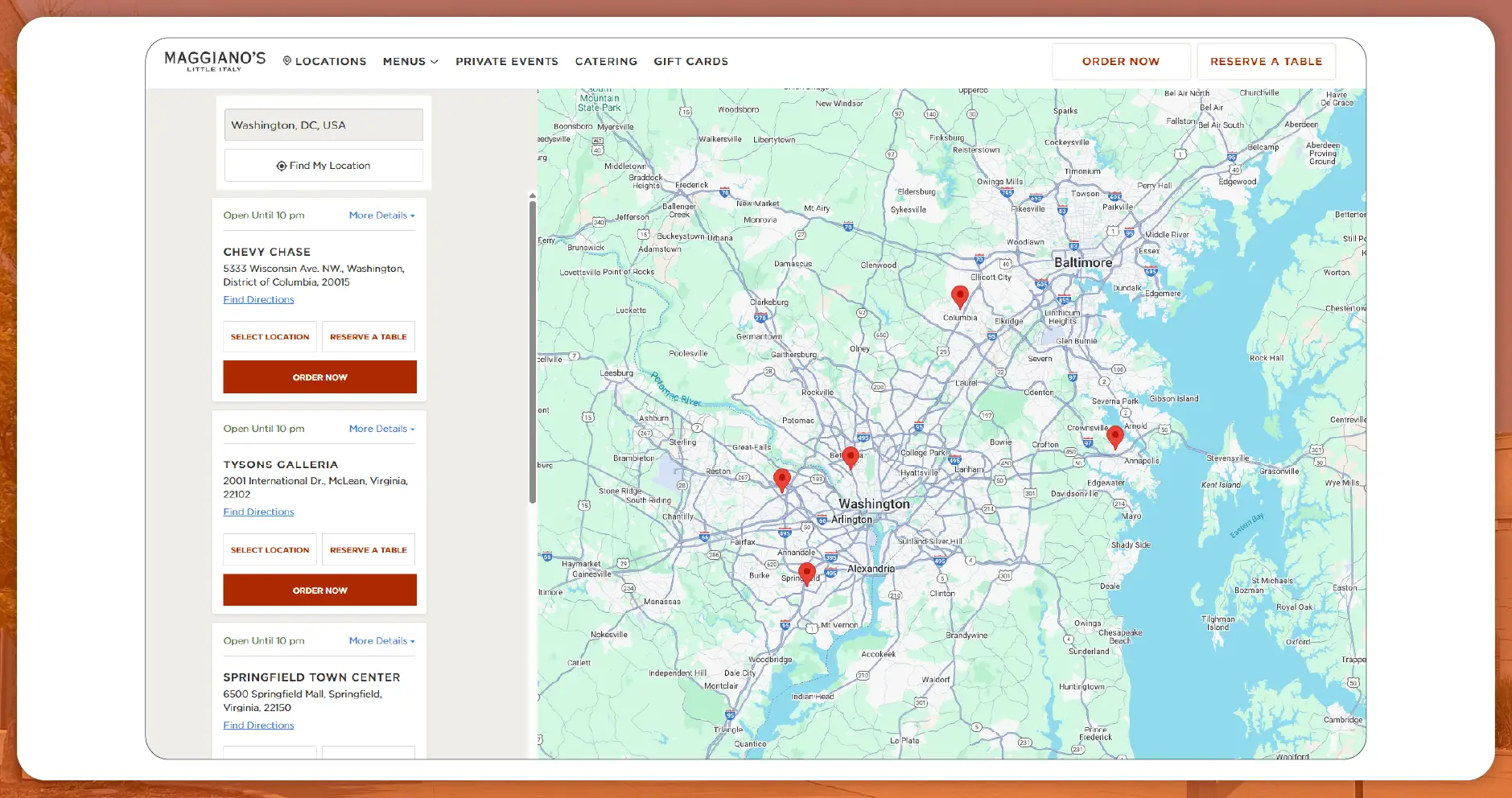Expand the MENUS dropdown
Screen dimensions: 1512x798
coord(410,61)
